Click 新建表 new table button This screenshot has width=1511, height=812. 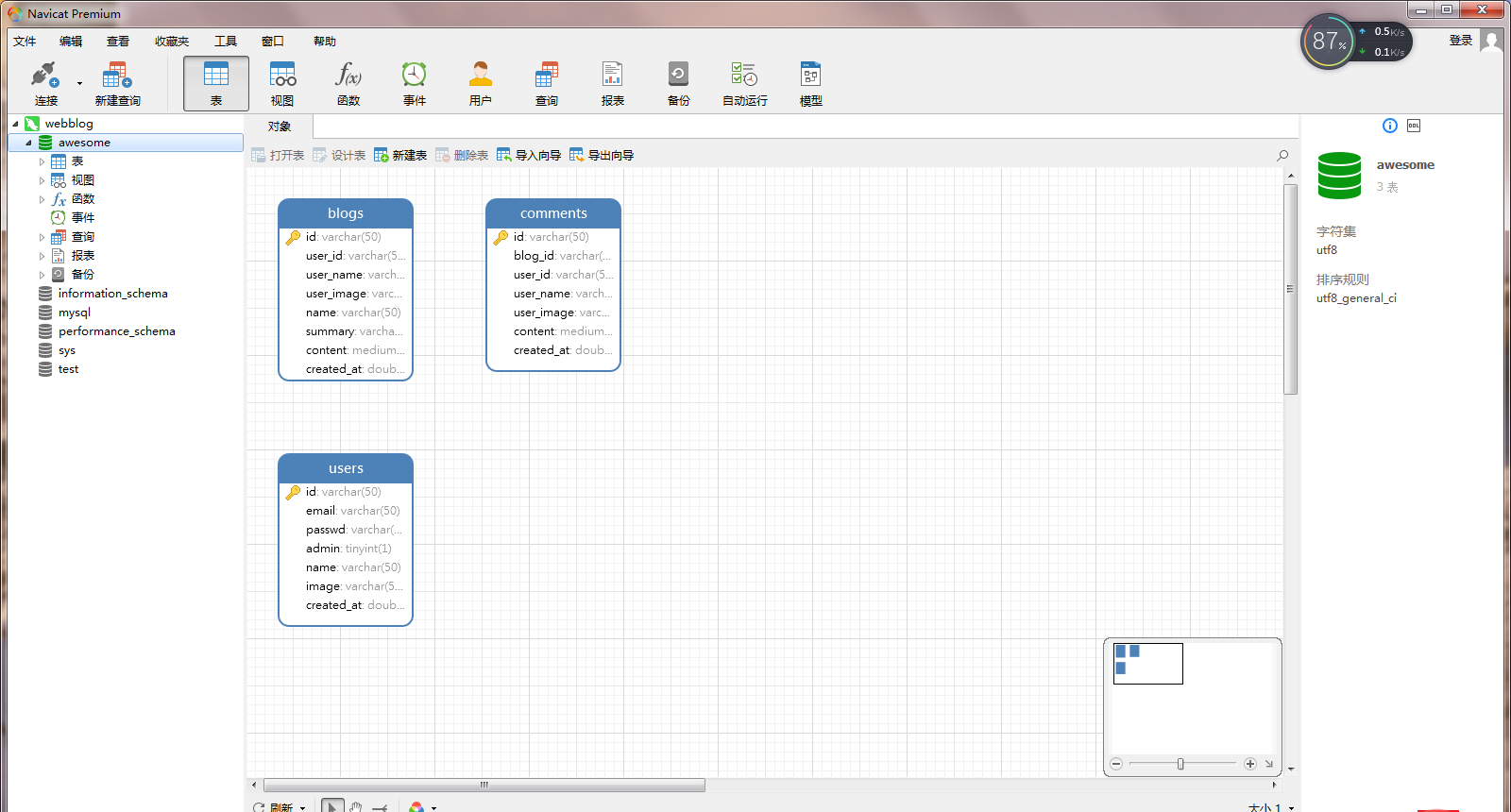click(x=400, y=155)
